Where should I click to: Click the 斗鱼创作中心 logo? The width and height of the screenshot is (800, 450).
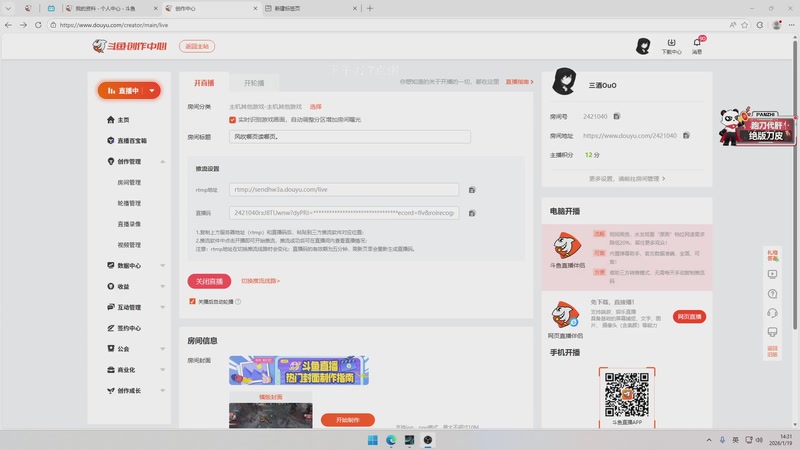click(130, 46)
